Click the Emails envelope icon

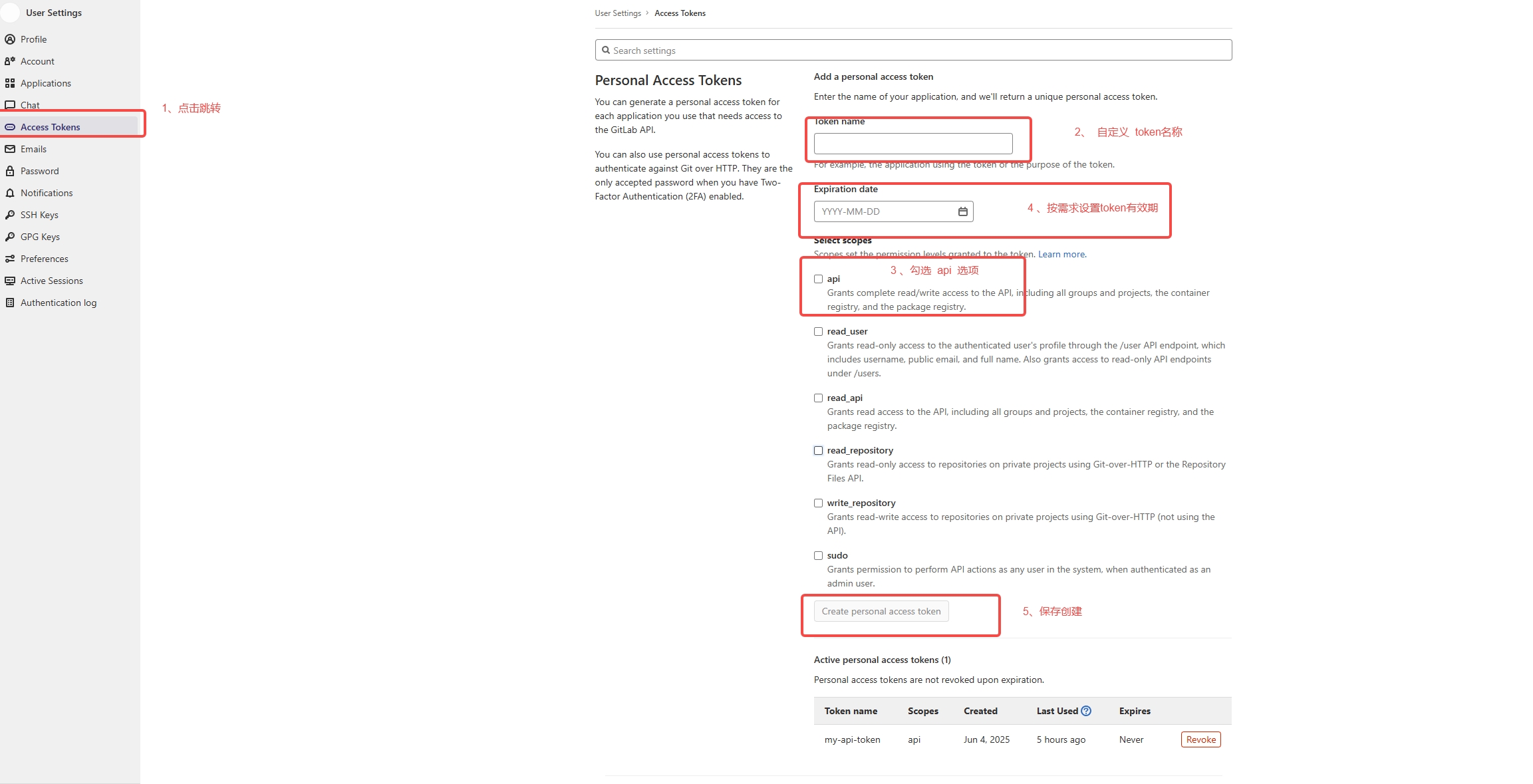point(10,149)
